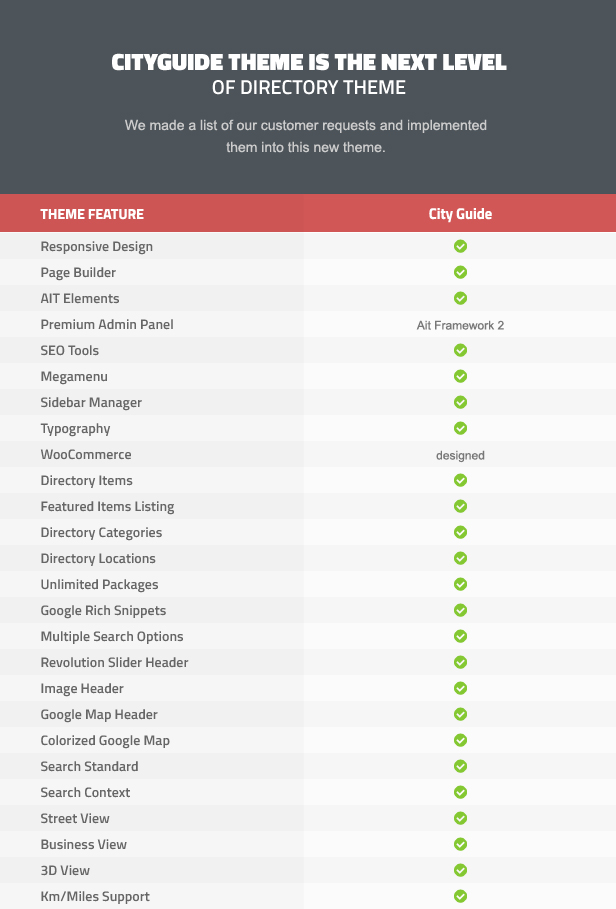
Task: Click the CITYGUIDE THEME IS THE NEXT LEVEL heading
Action: tap(309, 62)
